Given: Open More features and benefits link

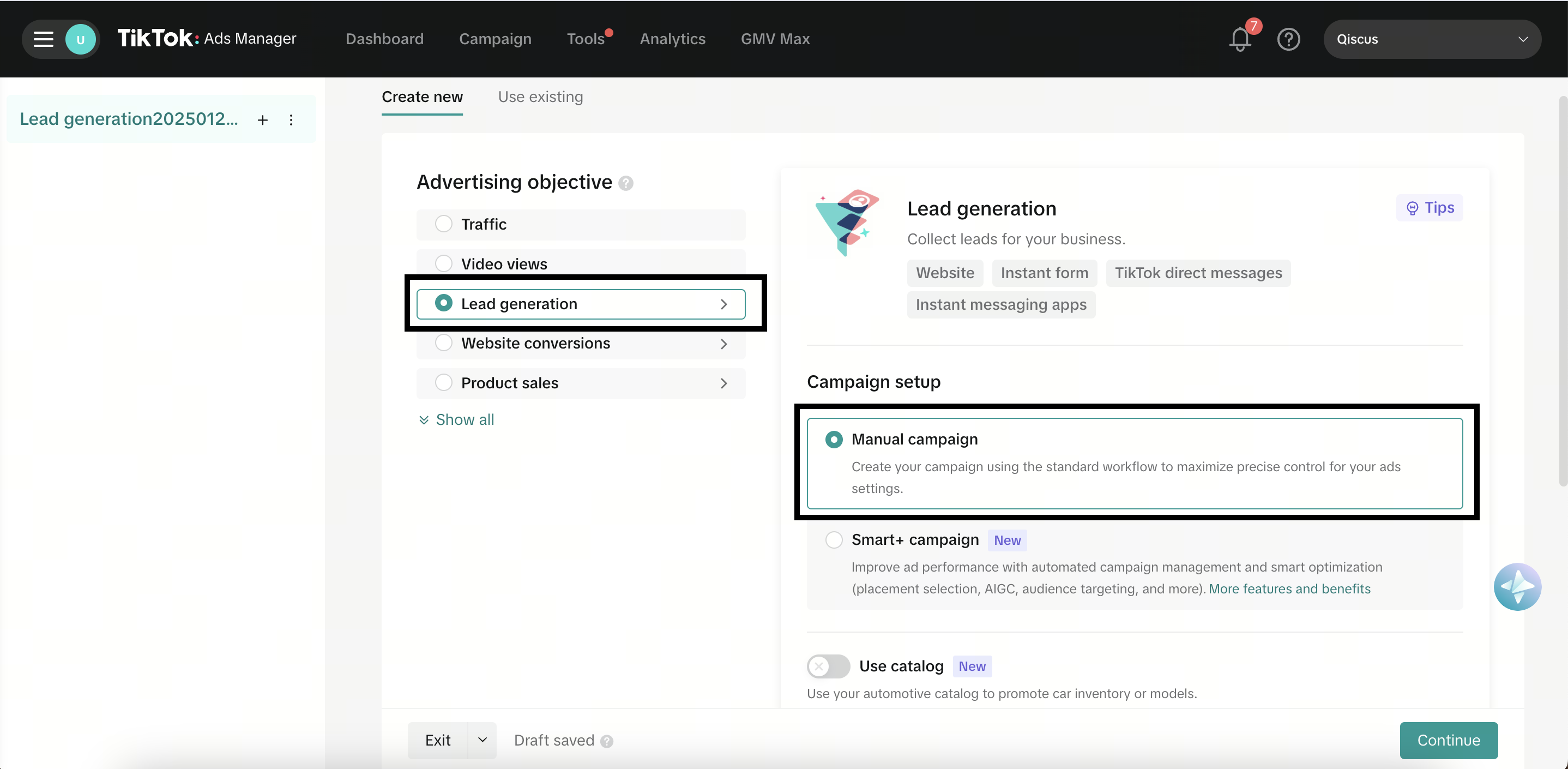Looking at the screenshot, I should [1289, 589].
